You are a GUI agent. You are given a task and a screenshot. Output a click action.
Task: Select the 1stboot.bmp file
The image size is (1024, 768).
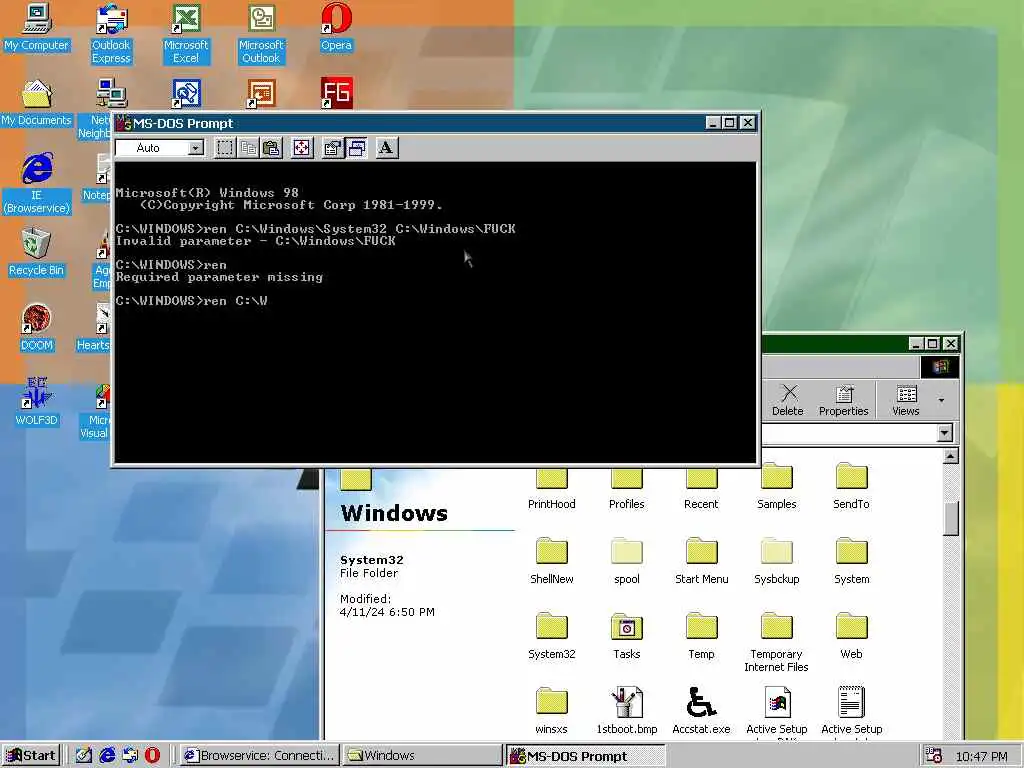[x=627, y=712]
